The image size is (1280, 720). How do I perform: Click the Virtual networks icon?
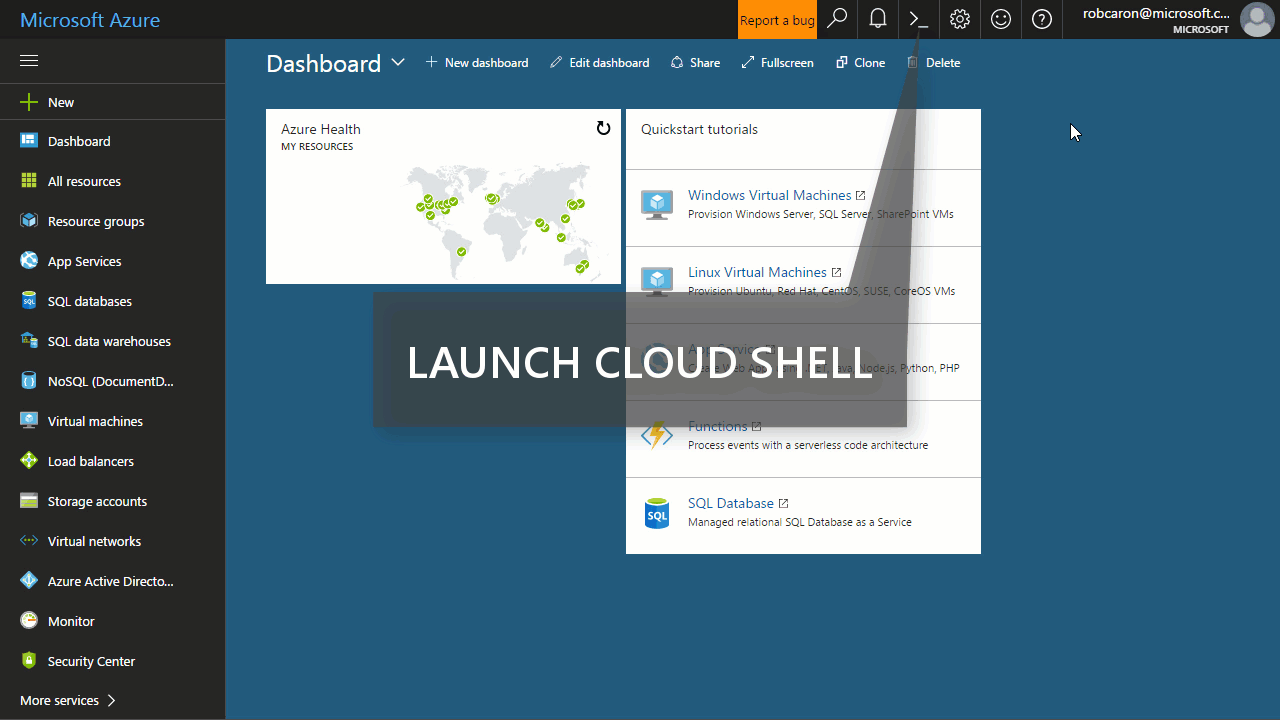point(29,541)
